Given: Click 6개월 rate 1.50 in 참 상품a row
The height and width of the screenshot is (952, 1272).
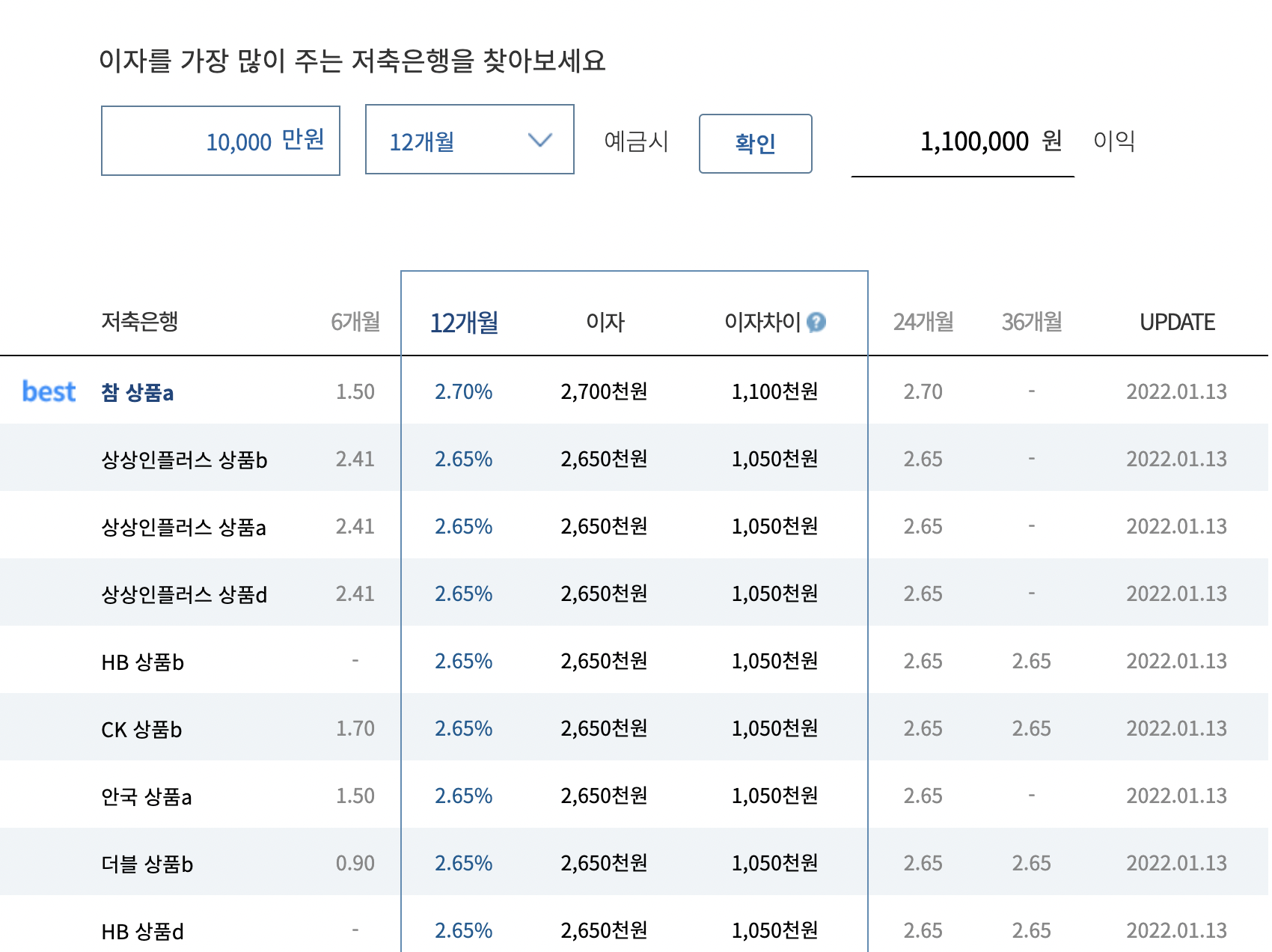Looking at the screenshot, I should pos(355,391).
